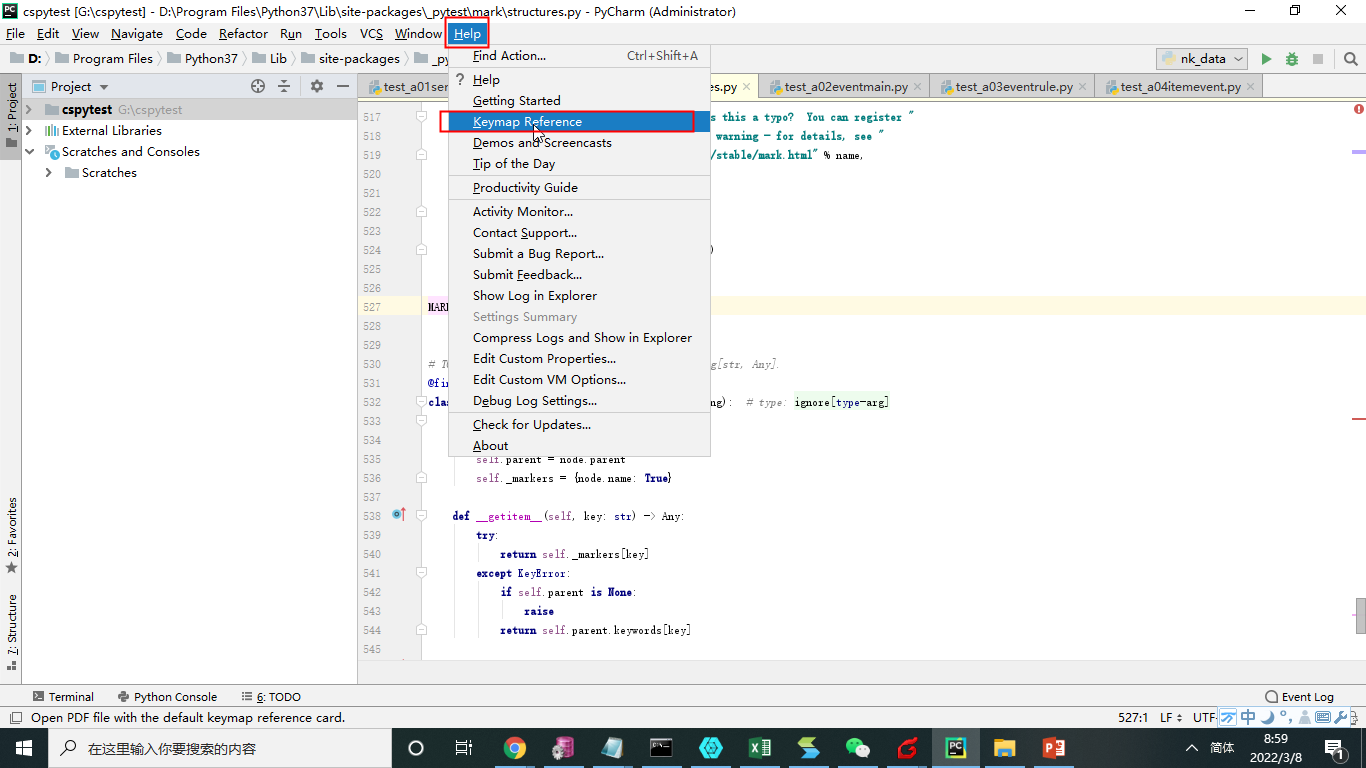1366x768 pixels.
Task: Click the editor vertical scrollbar thumb
Action: [x=1360, y=615]
